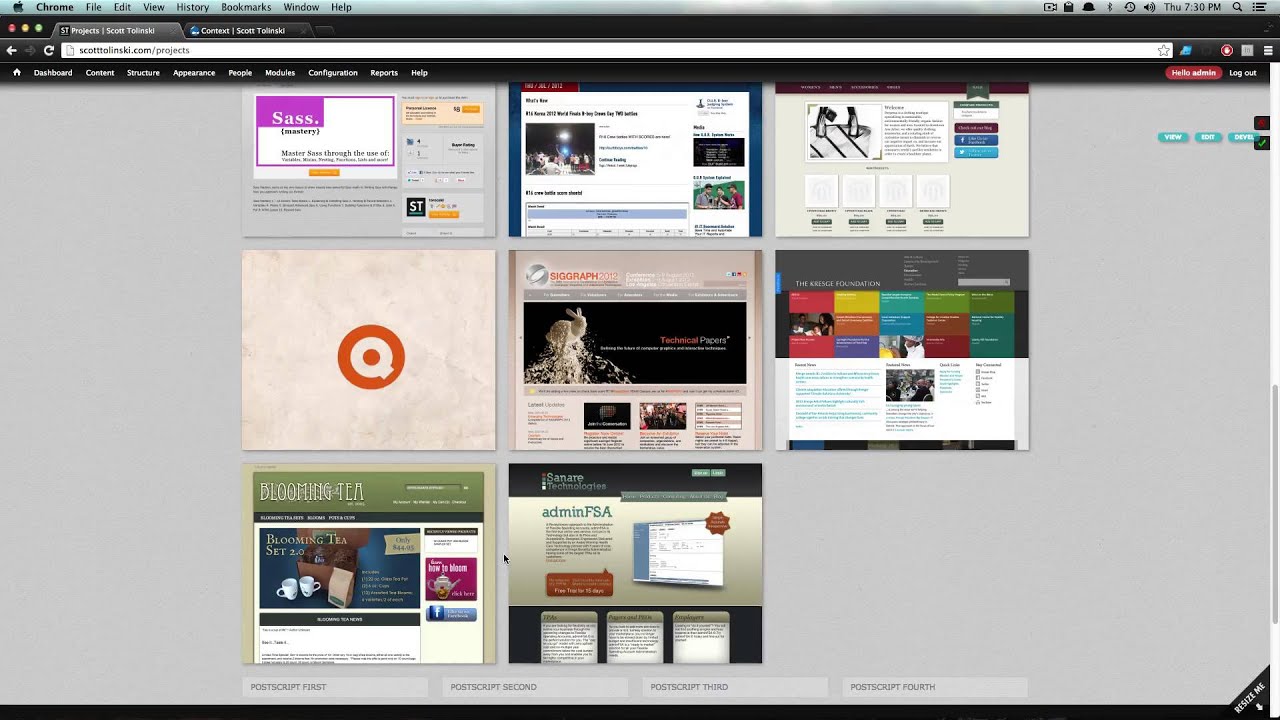Click the clock showing Thu 7:30 PM
The image size is (1280, 720).
[1192, 7]
